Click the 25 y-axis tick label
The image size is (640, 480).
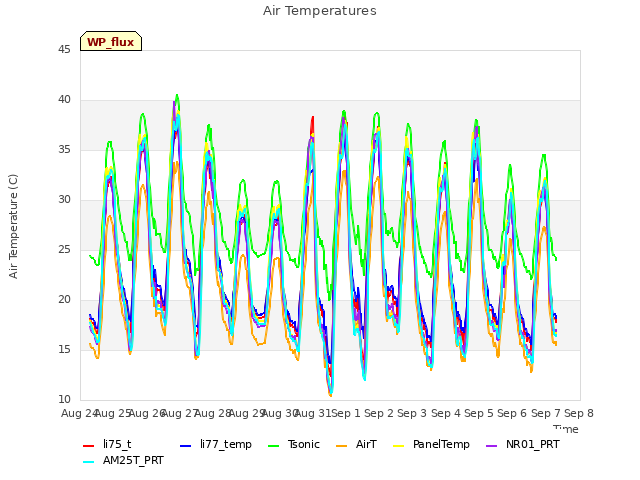point(64,249)
